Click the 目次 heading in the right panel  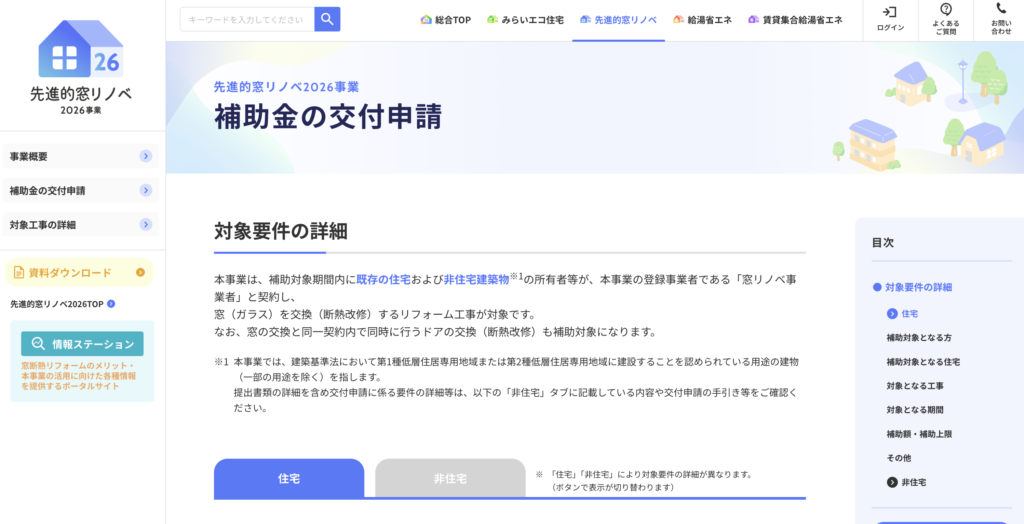883,242
